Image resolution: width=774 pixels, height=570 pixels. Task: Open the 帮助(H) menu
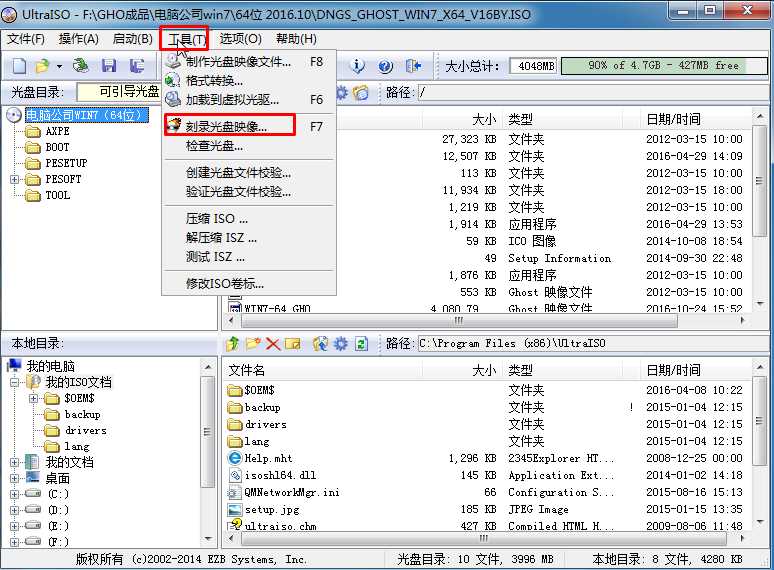tap(296, 38)
